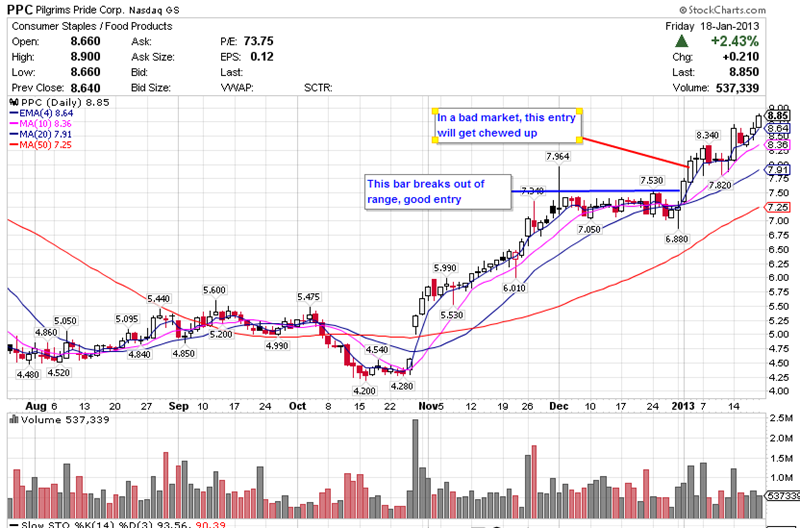Click Consumer Staples / Food Products sector text
The width and height of the screenshot is (800, 528).
92,26
